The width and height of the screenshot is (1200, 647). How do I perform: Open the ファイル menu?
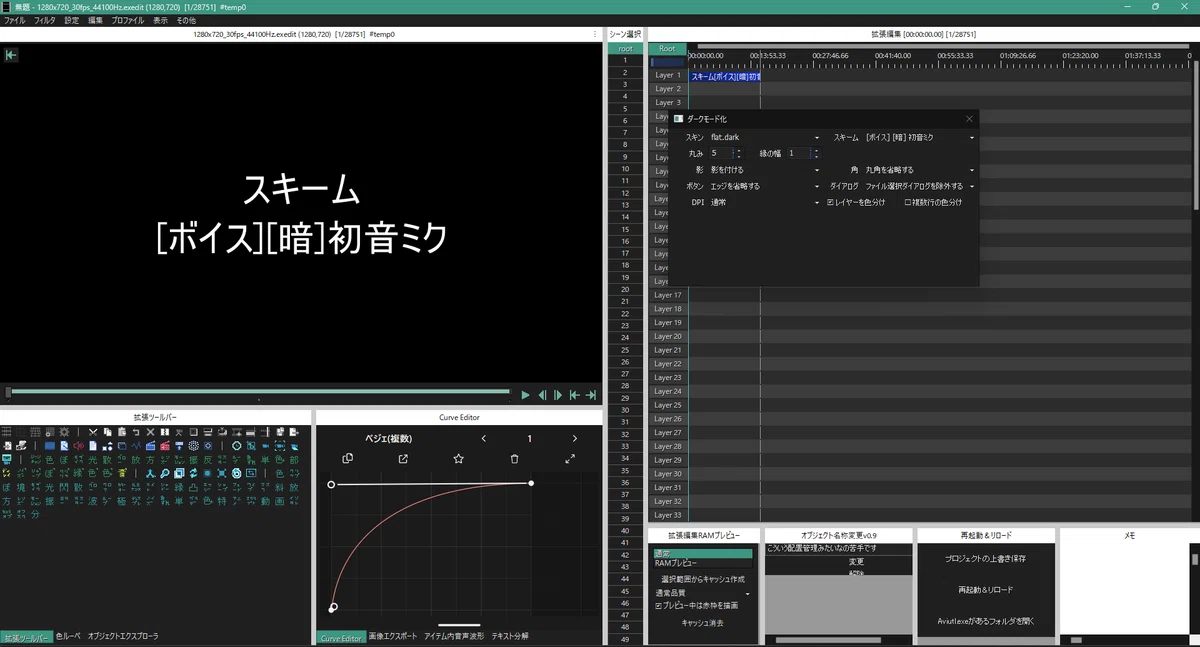tap(15, 20)
